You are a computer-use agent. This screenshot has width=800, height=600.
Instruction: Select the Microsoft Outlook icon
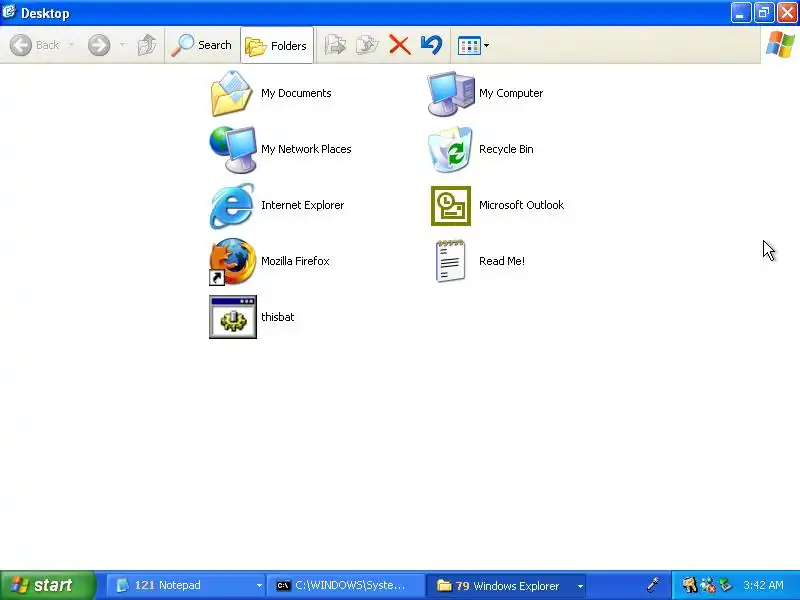[x=451, y=206]
